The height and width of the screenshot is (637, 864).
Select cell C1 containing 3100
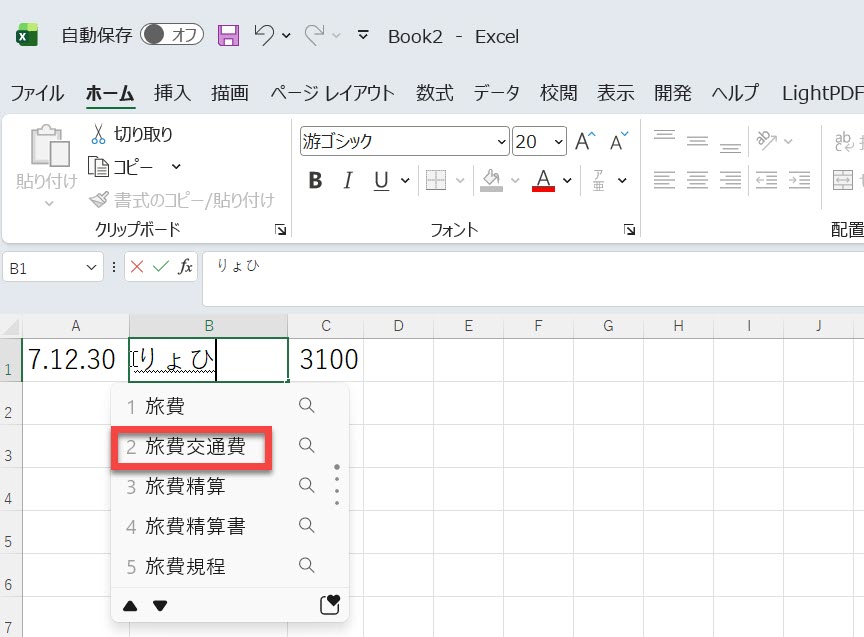point(326,360)
